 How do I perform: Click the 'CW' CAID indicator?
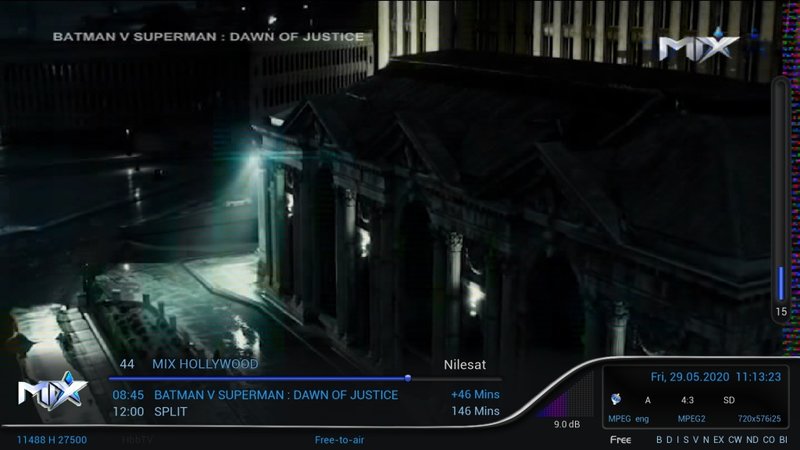coord(735,440)
